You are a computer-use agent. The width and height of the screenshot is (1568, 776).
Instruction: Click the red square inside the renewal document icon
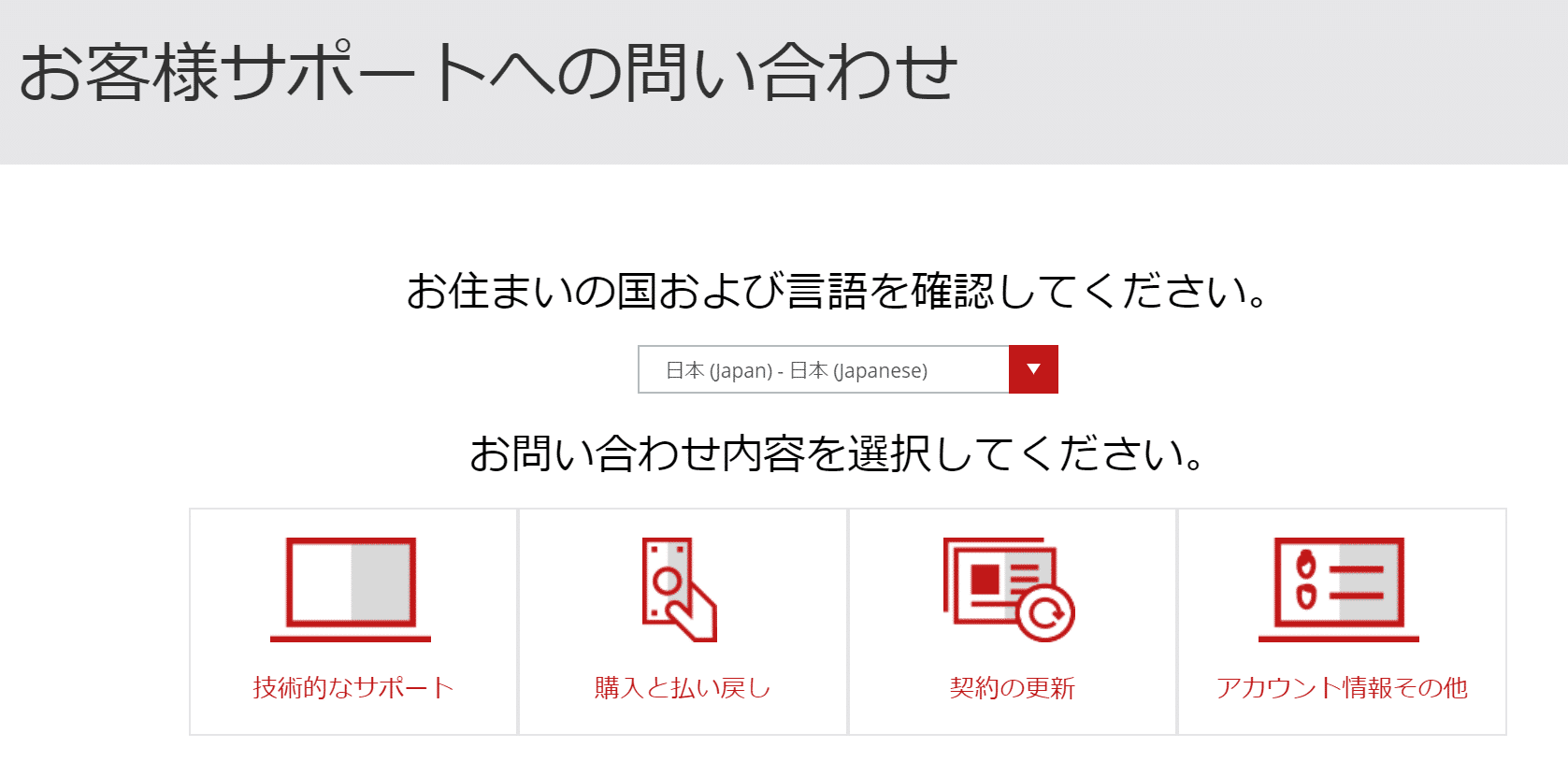[x=985, y=579]
